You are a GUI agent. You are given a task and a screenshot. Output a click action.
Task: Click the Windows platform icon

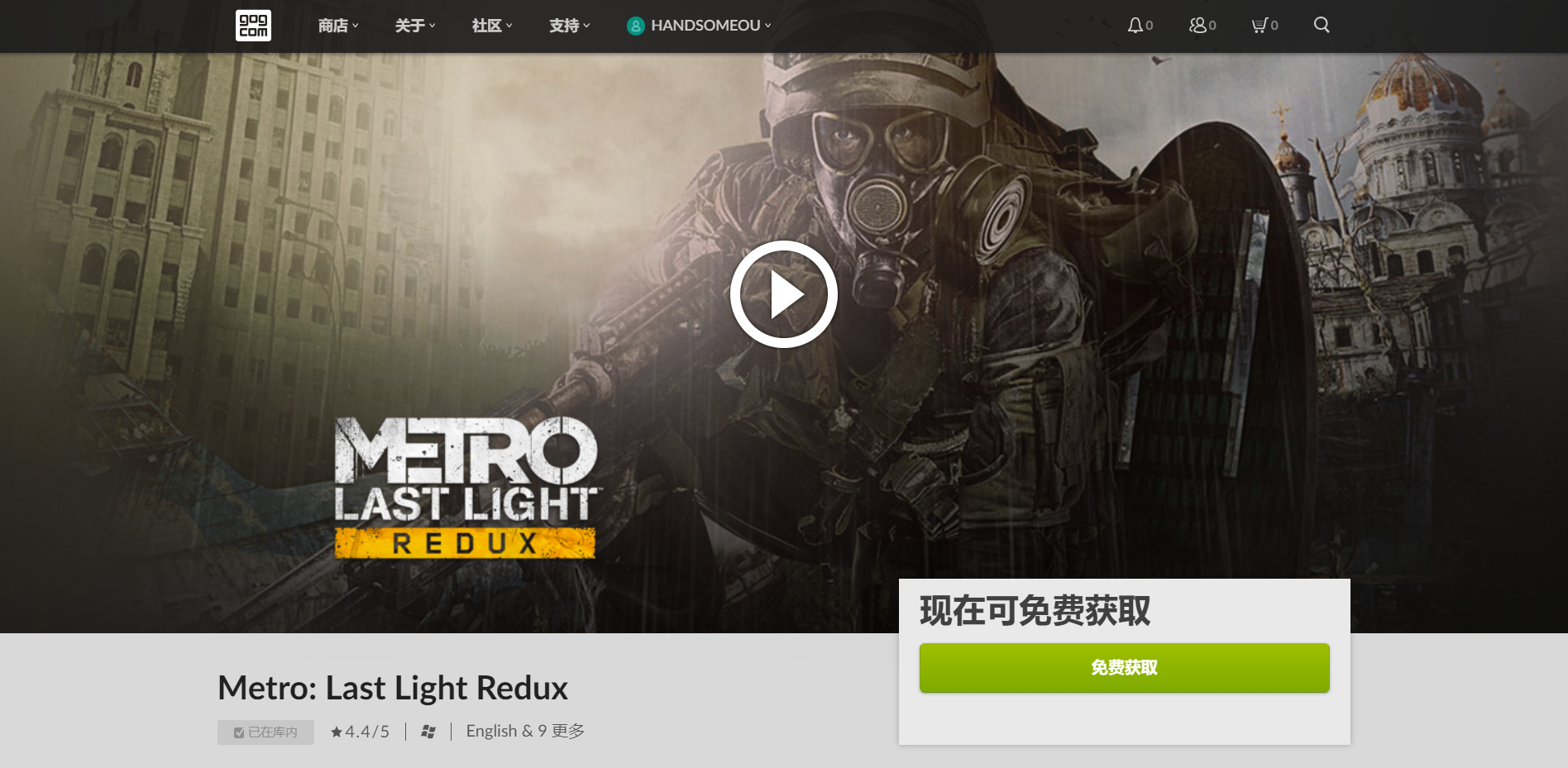pos(428,732)
